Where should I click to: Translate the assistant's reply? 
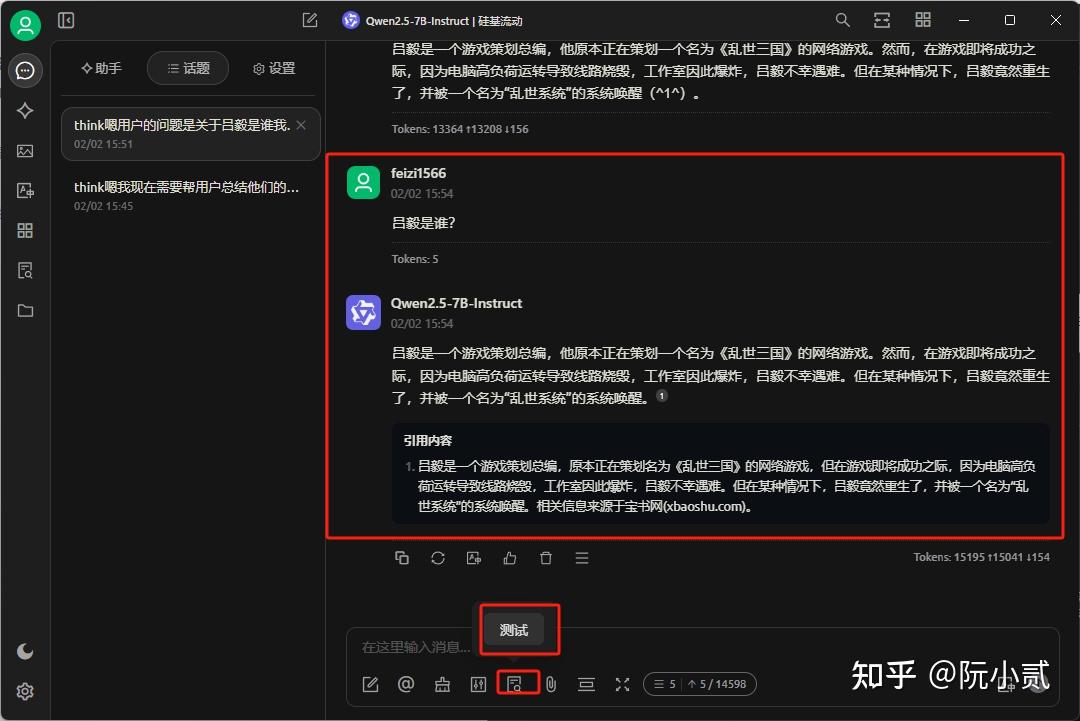pyautogui.click(x=474, y=558)
